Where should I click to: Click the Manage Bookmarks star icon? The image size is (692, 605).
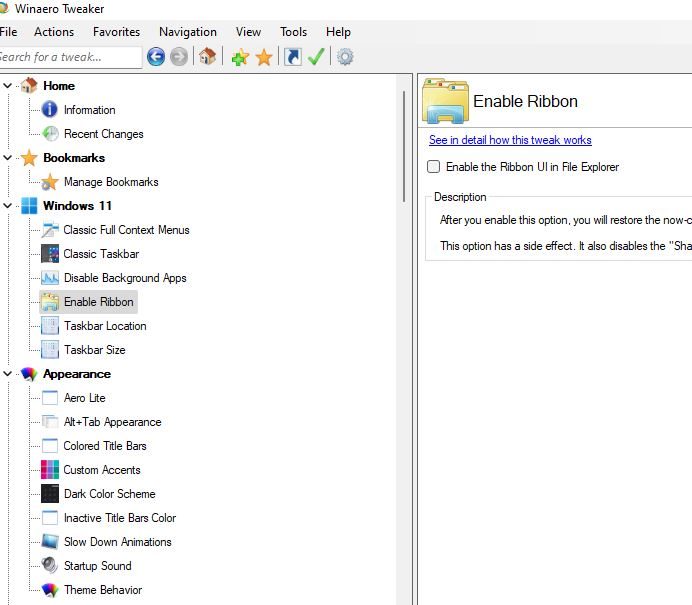tap(50, 182)
